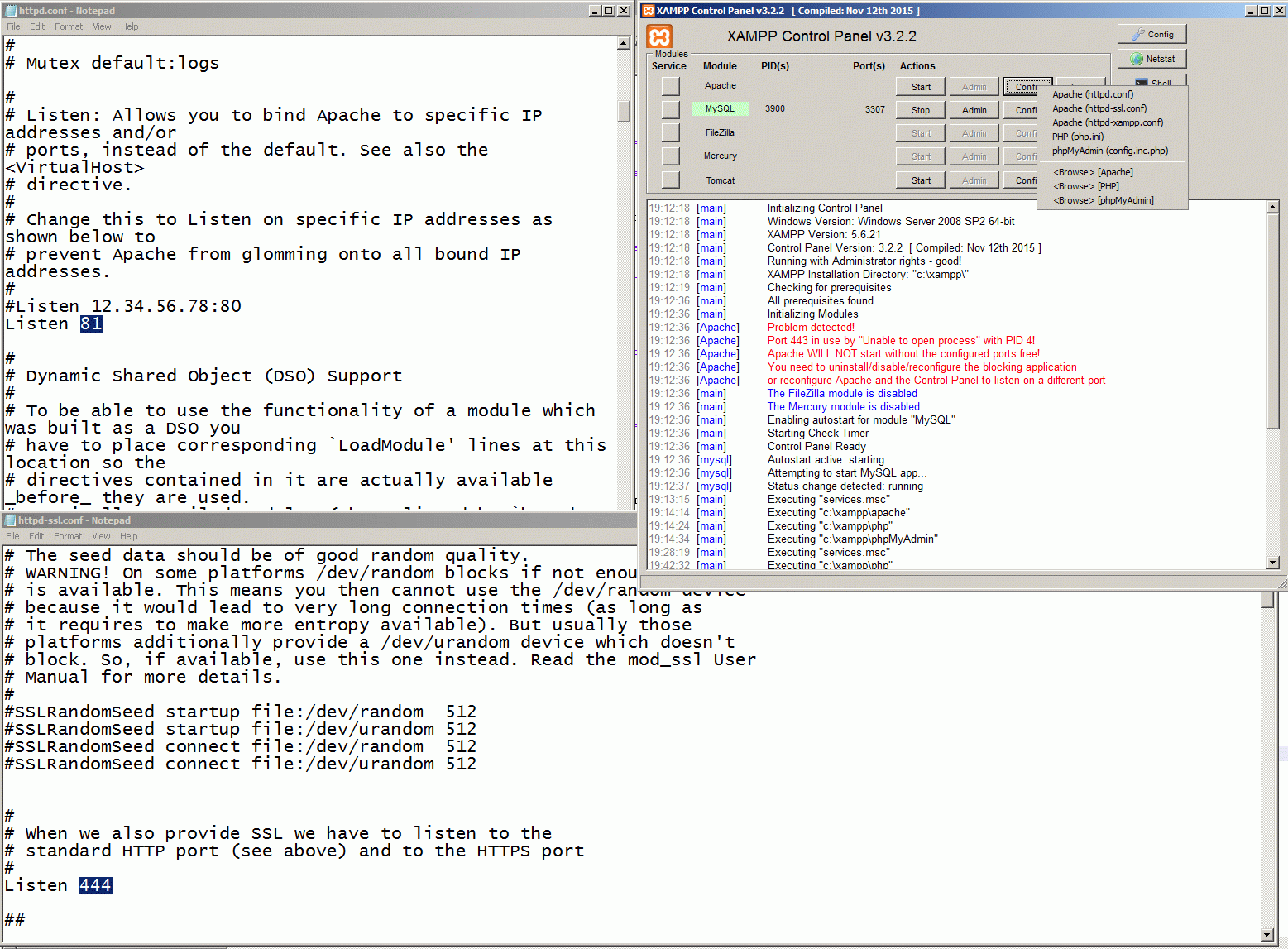Open the XAMPP title bar system icon
The height and width of the screenshot is (949, 1288).
point(649,11)
